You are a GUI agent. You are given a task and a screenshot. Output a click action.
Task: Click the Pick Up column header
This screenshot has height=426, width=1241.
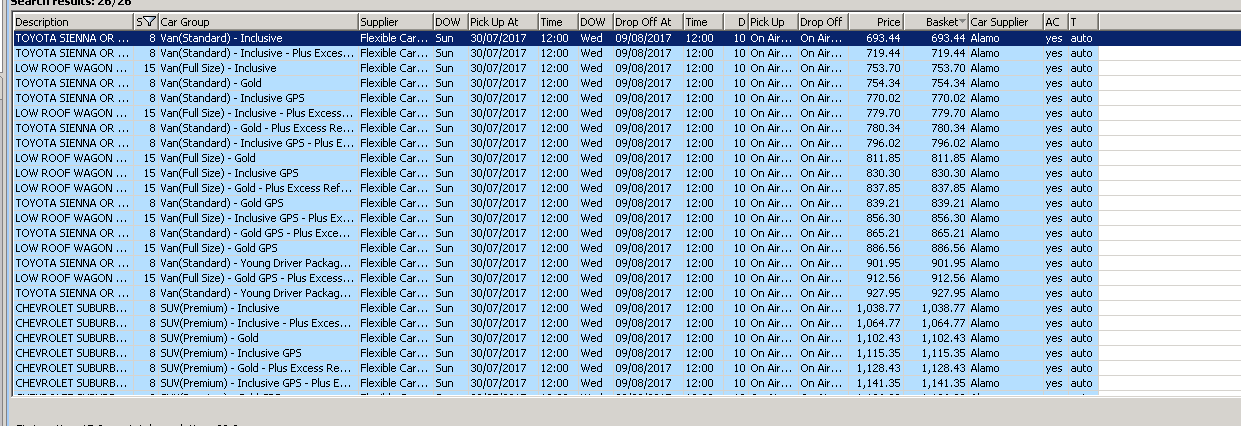[772, 22]
